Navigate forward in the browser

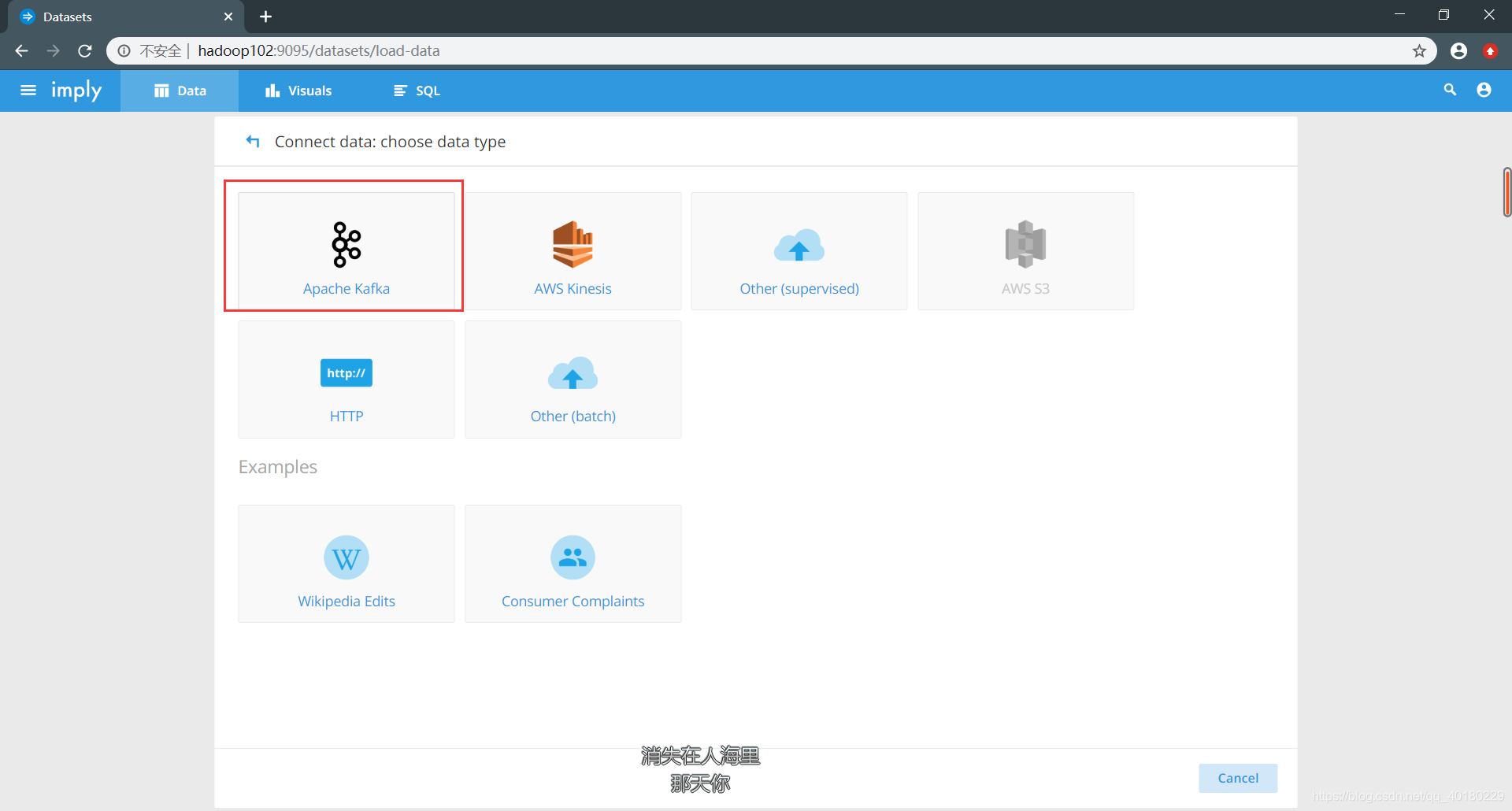[53, 50]
